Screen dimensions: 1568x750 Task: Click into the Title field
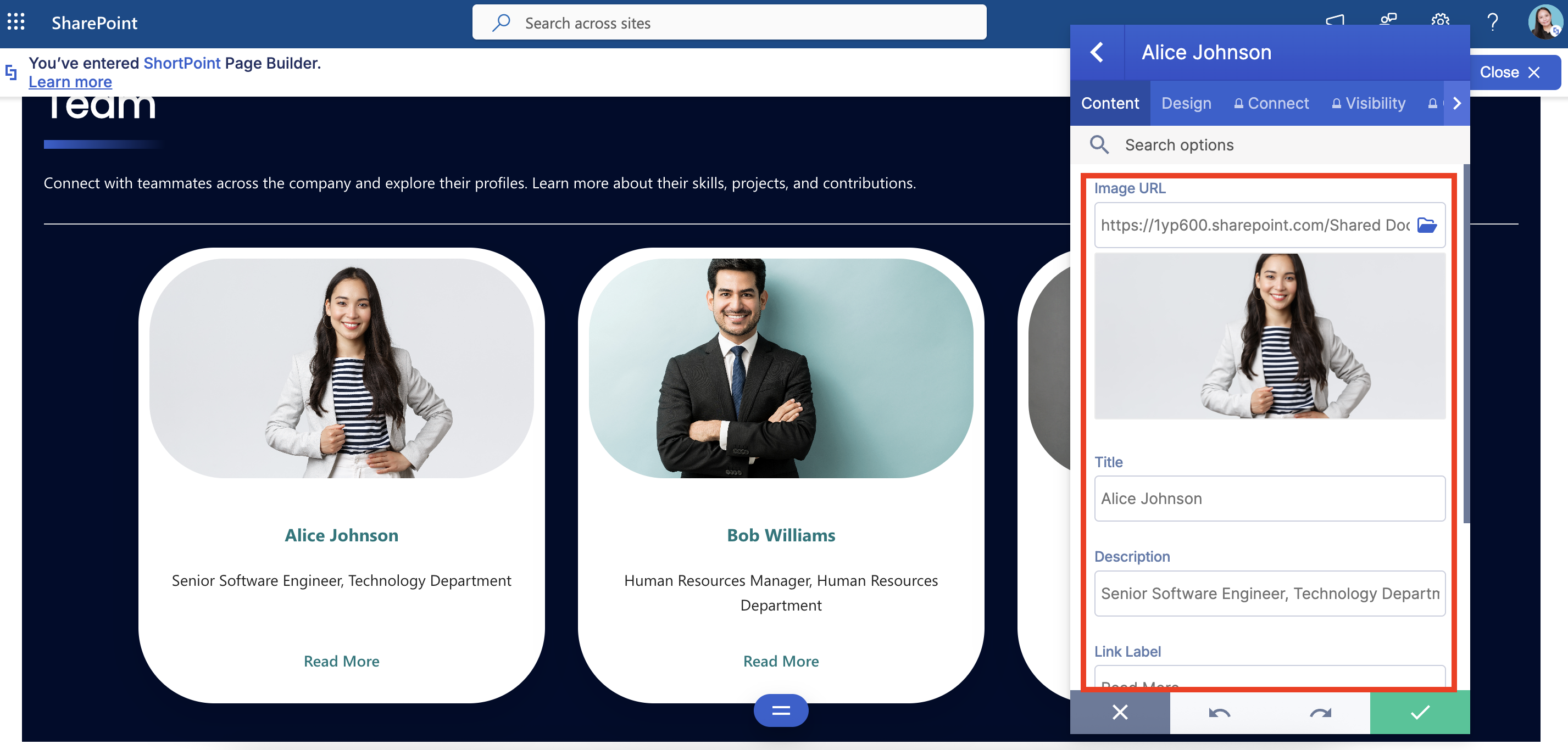click(1269, 498)
